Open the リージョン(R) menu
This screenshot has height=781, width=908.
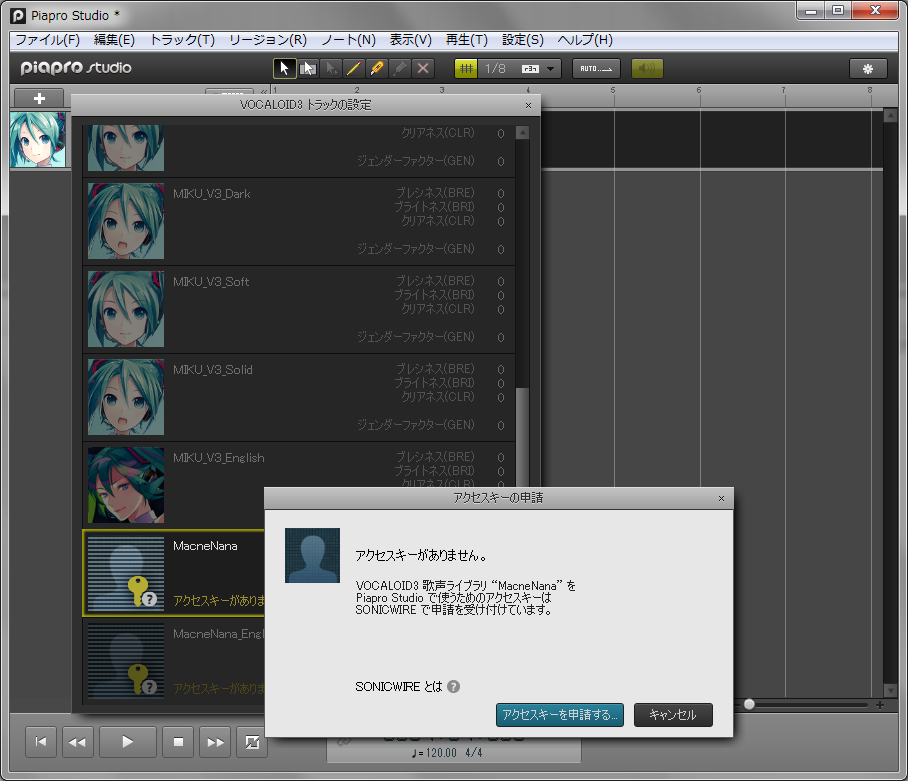pyautogui.click(x=268, y=39)
